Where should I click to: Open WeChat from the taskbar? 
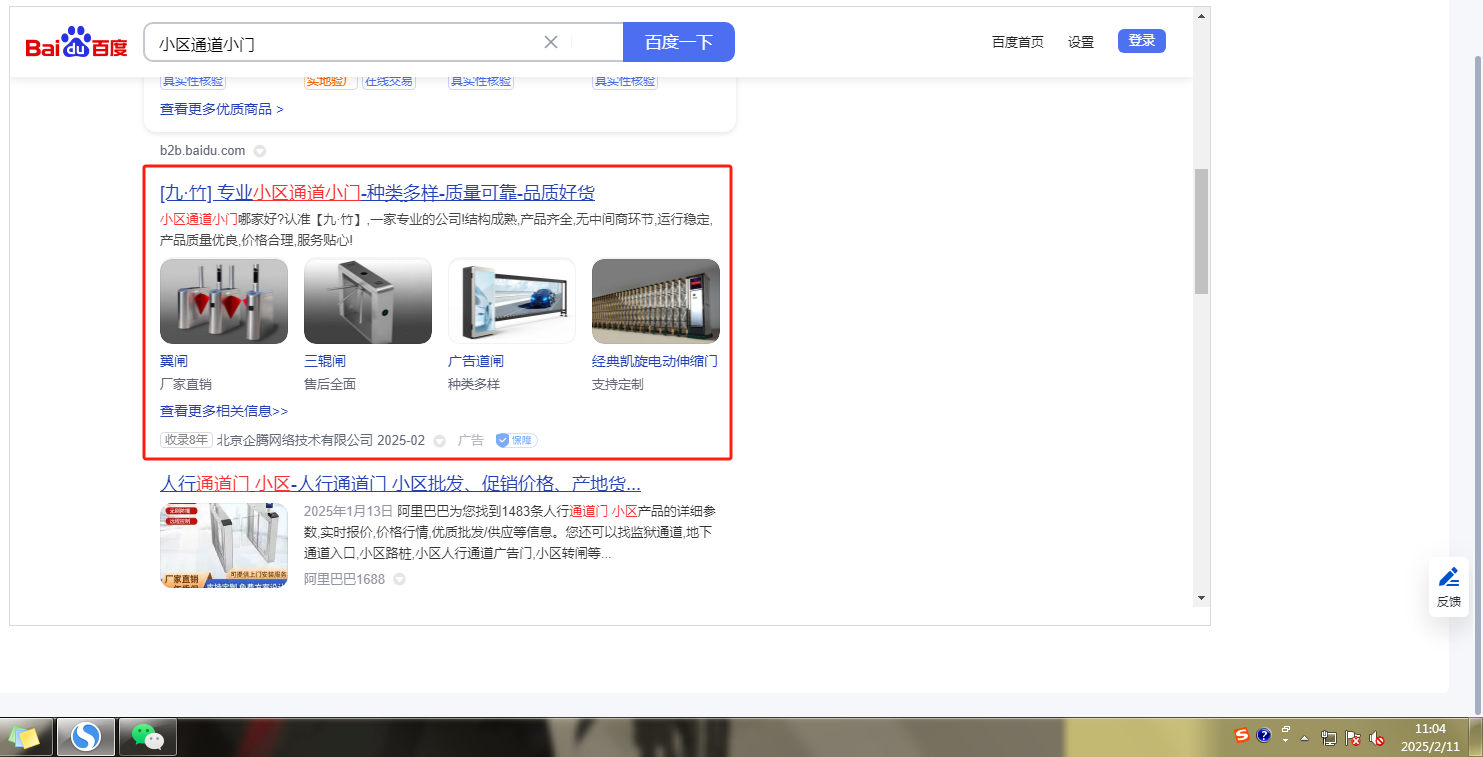[148, 737]
